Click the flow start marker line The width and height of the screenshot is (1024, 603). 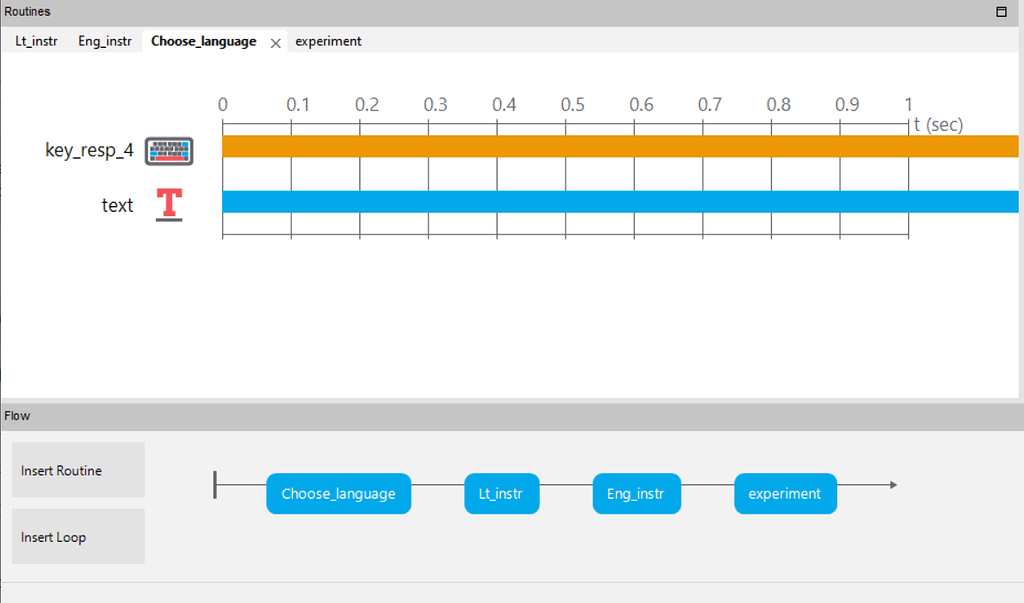(x=215, y=484)
